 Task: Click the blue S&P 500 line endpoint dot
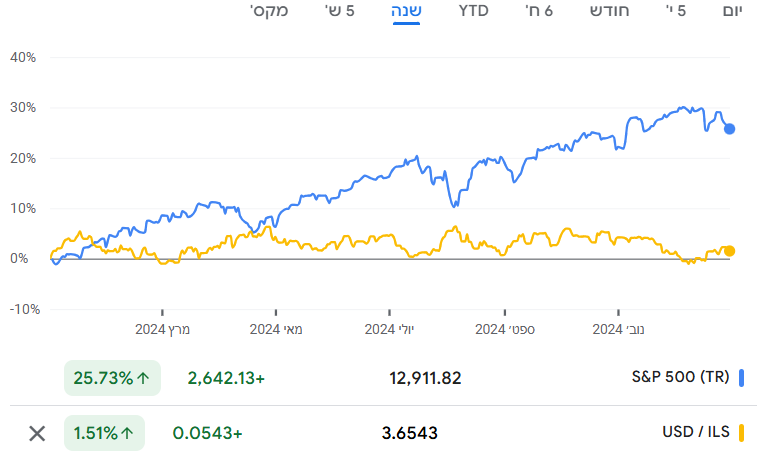(x=730, y=129)
